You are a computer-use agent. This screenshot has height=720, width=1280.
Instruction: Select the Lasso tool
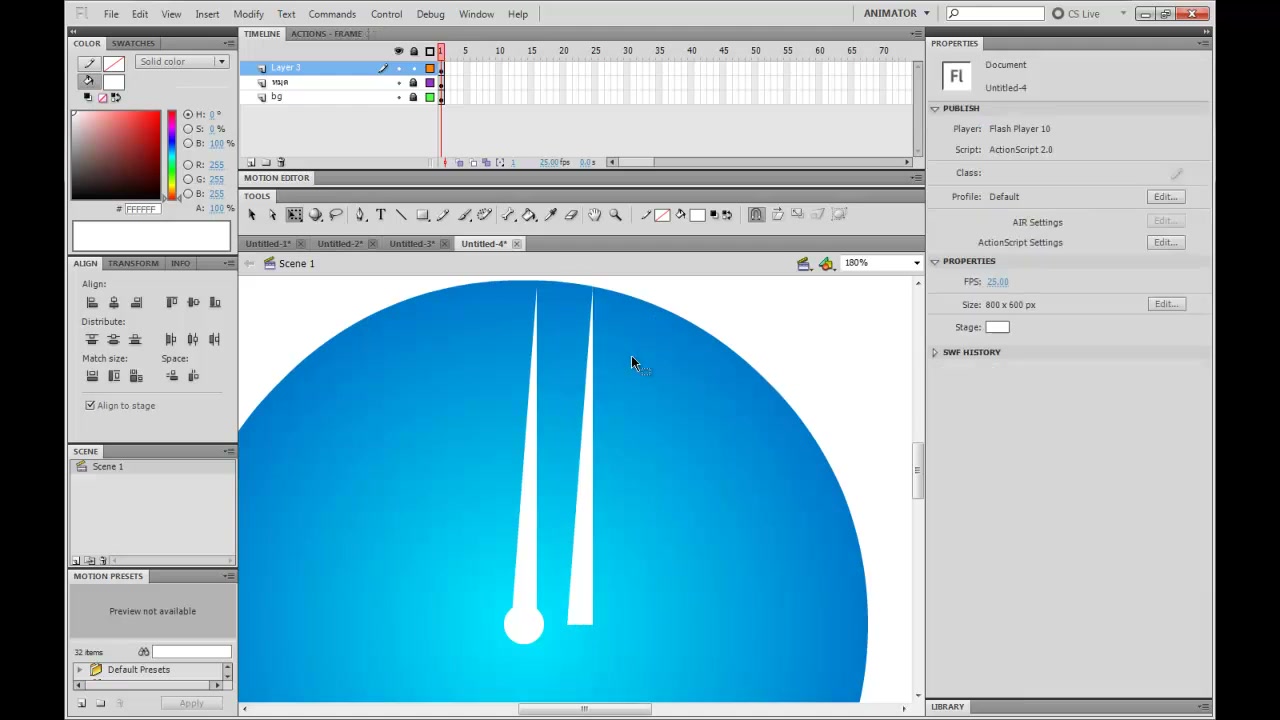(x=337, y=215)
